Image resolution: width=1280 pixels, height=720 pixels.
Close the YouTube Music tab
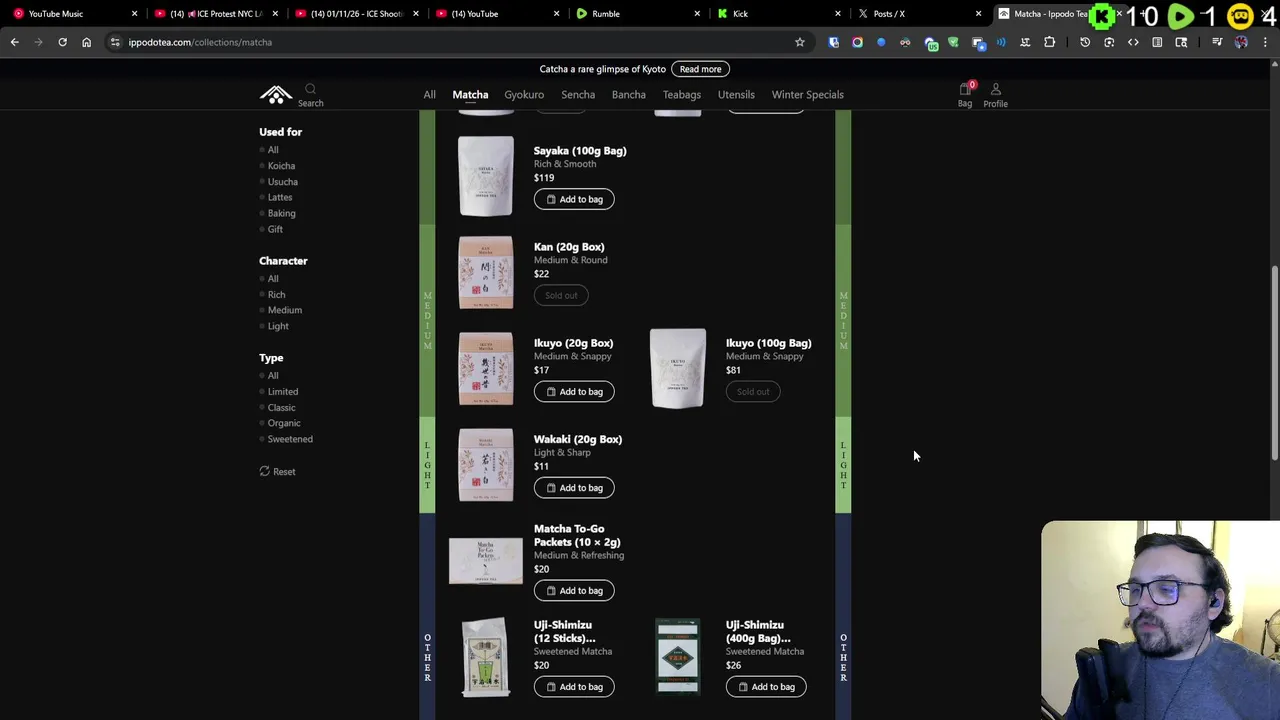pos(134,14)
